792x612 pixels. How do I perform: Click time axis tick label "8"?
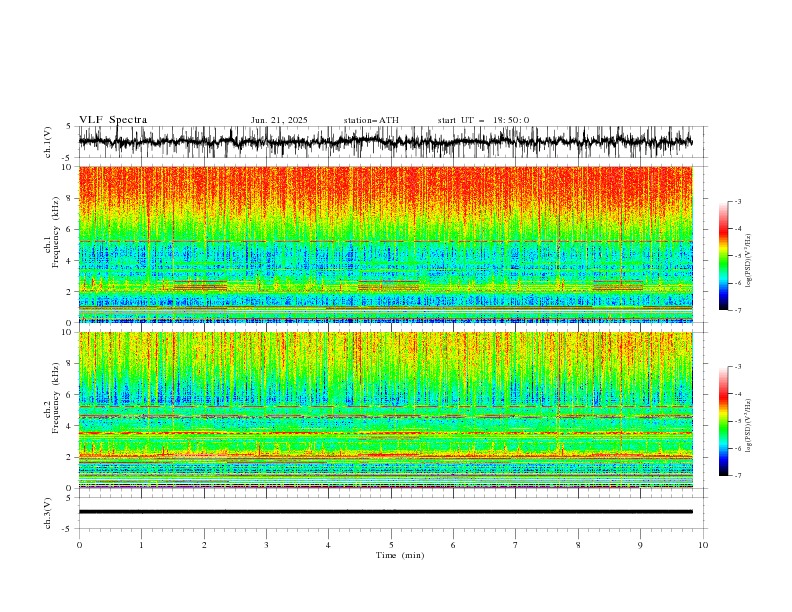578,545
